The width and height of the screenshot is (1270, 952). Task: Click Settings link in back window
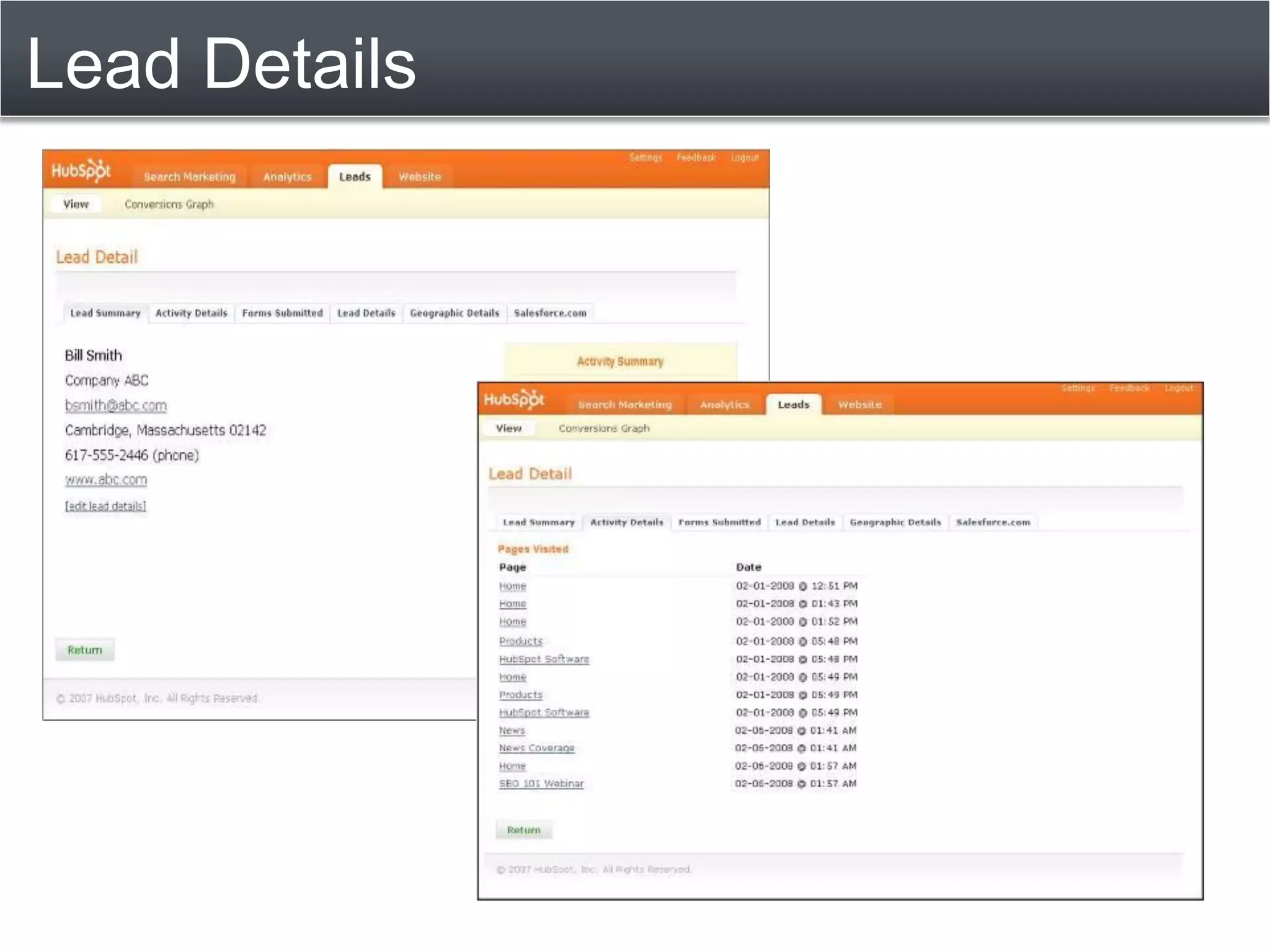646,157
